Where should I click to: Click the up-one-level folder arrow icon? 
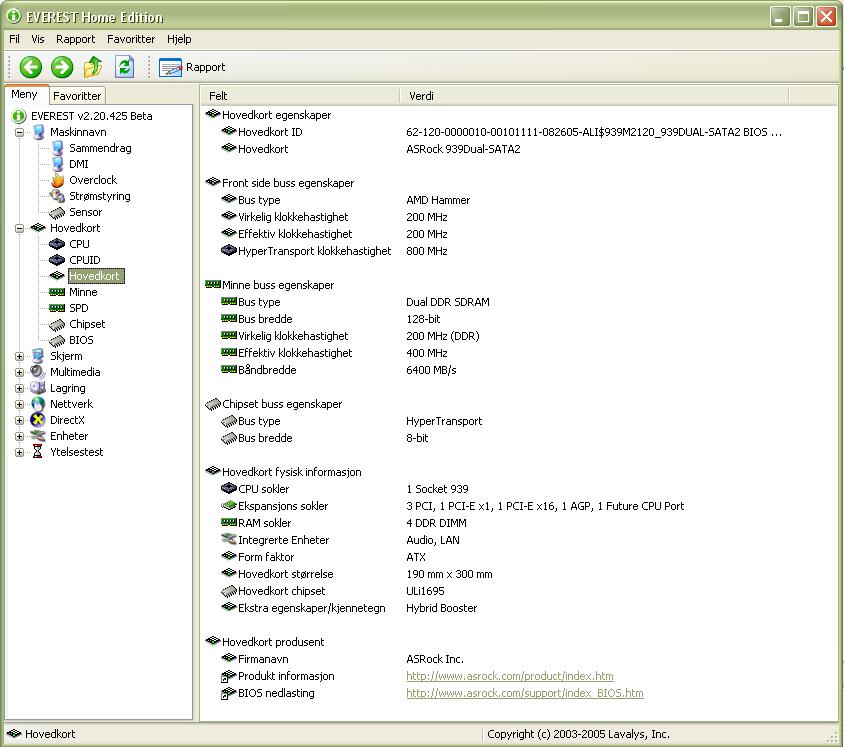click(93, 67)
